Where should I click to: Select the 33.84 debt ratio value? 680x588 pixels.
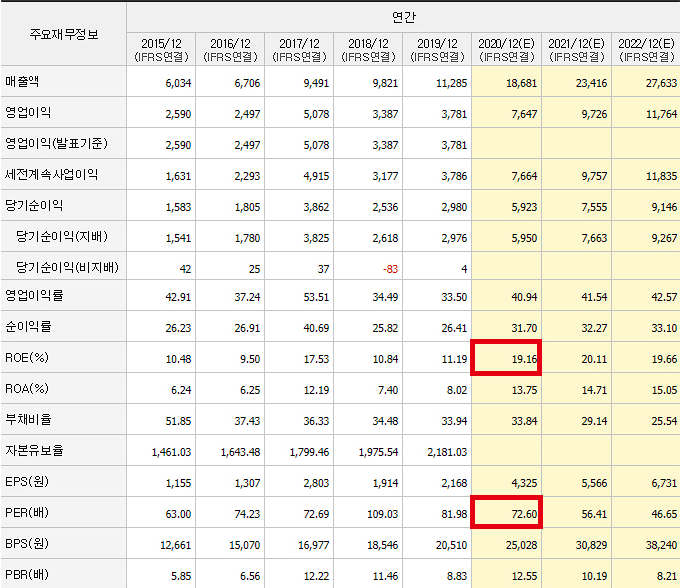click(524, 421)
